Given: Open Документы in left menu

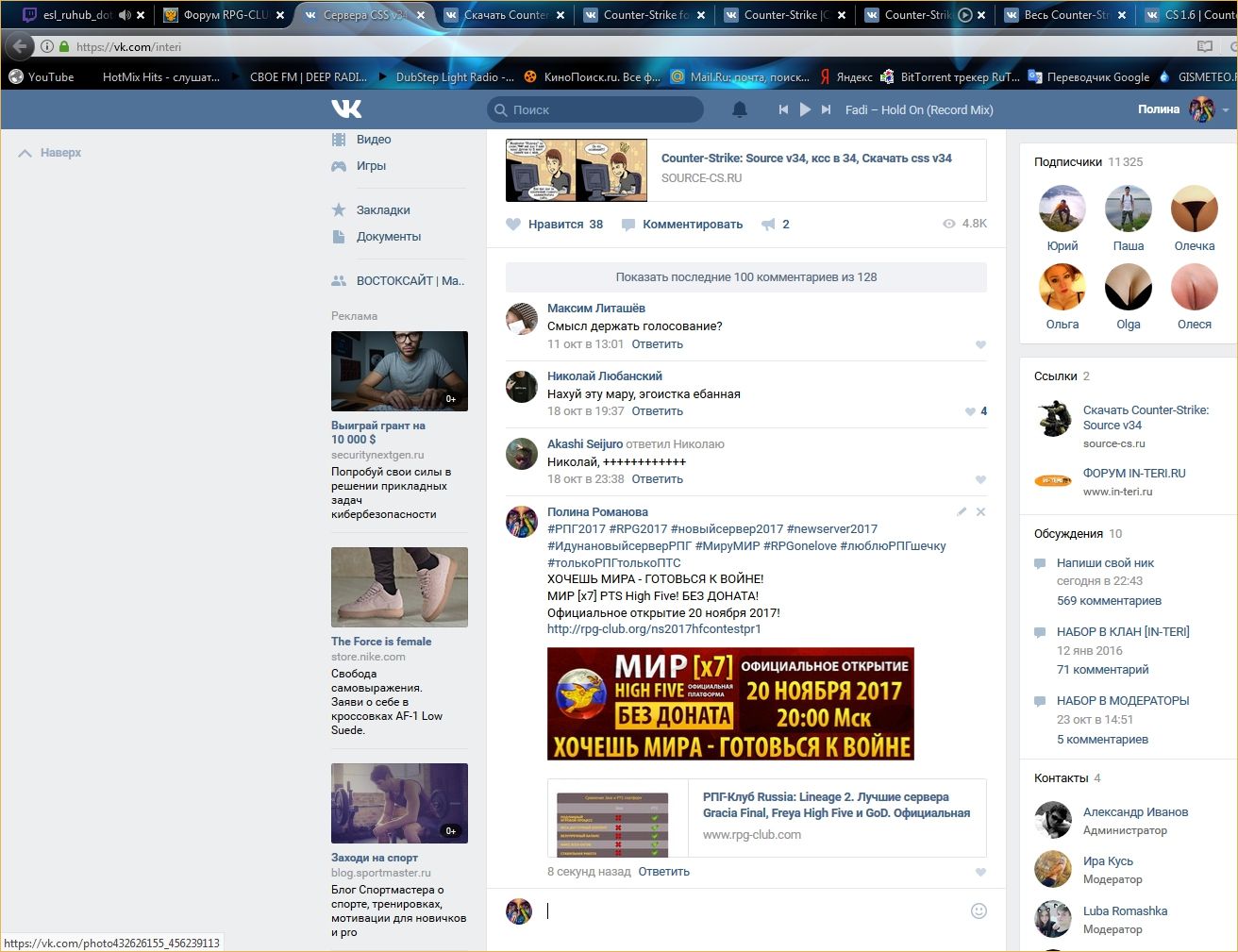Looking at the screenshot, I should (x=389, y=236).
